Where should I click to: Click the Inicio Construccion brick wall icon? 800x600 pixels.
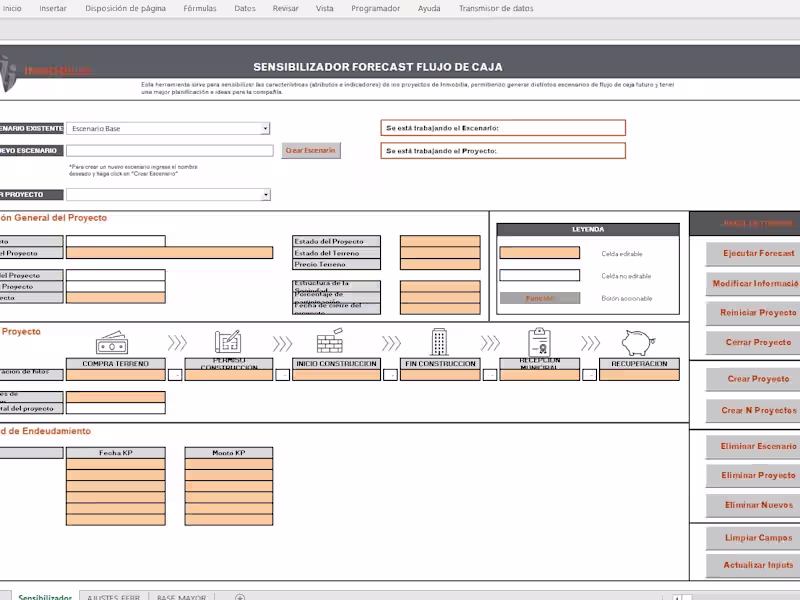coord(330,341)
